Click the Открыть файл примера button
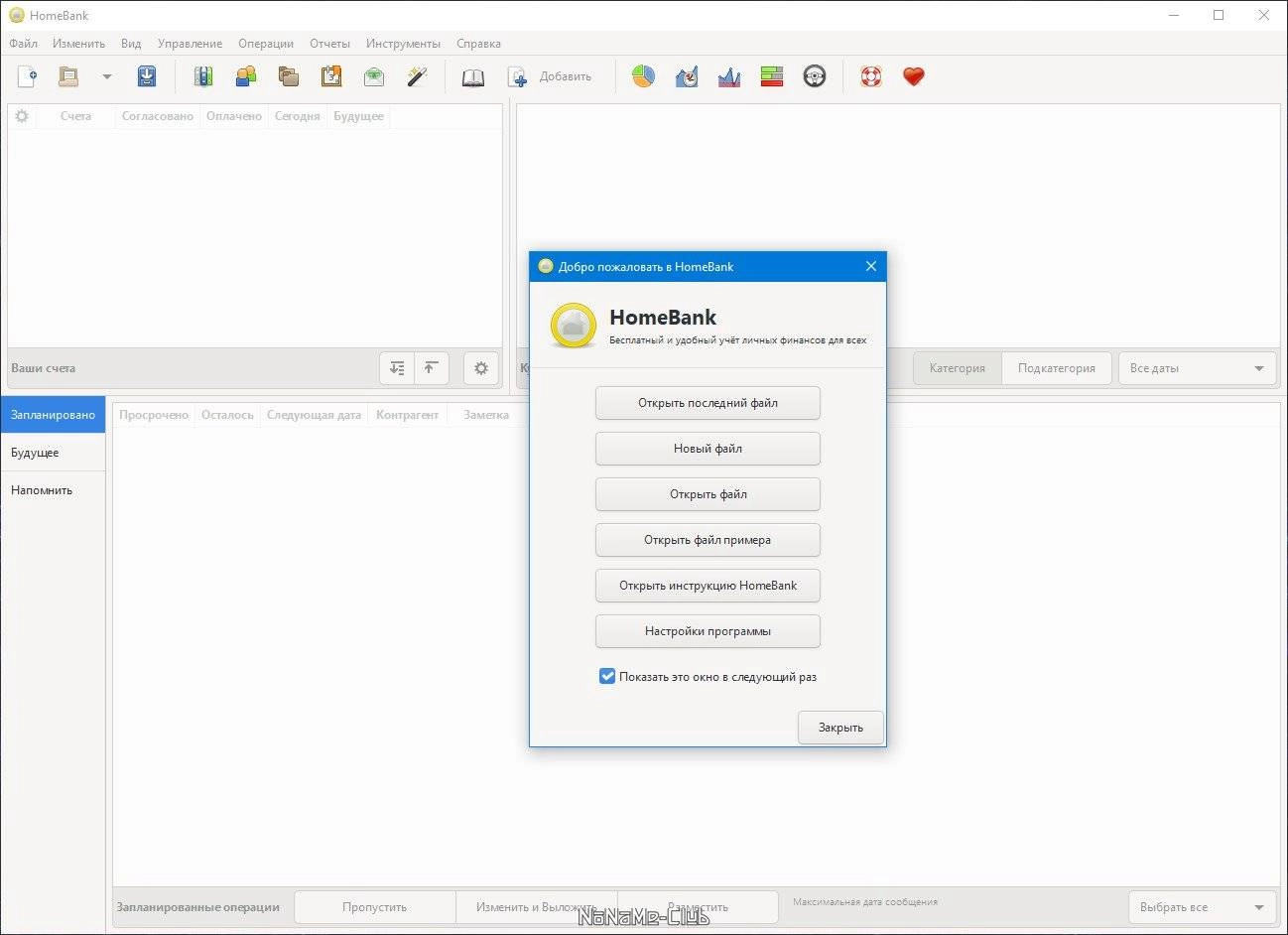1288x935 pixels. (708, 540)
